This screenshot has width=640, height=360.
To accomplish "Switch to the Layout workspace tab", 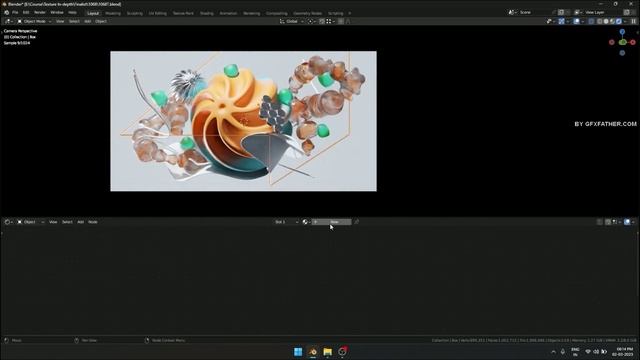I will tap(93, 13).
